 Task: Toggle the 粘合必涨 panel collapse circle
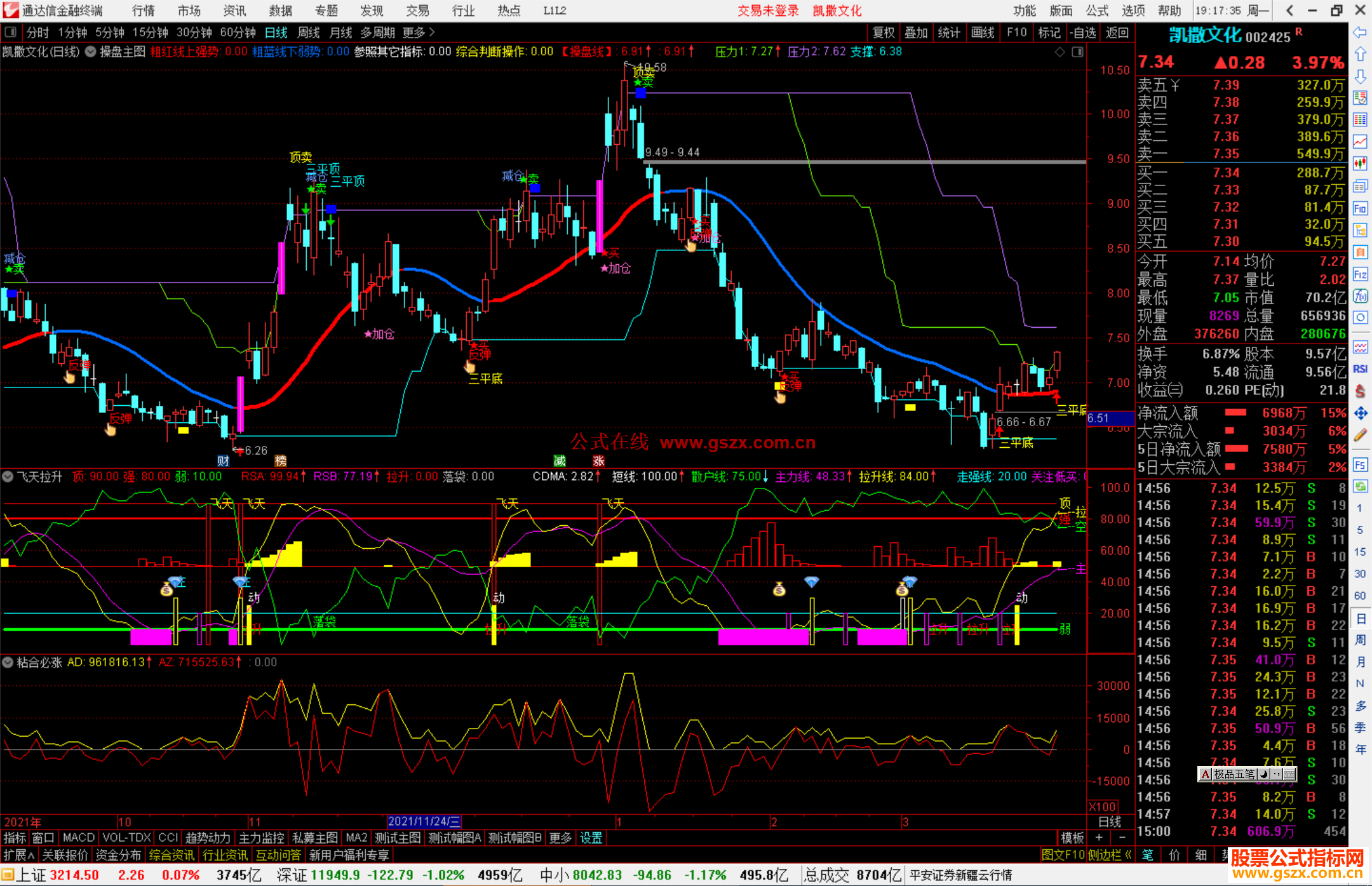(x=8, y=662)
